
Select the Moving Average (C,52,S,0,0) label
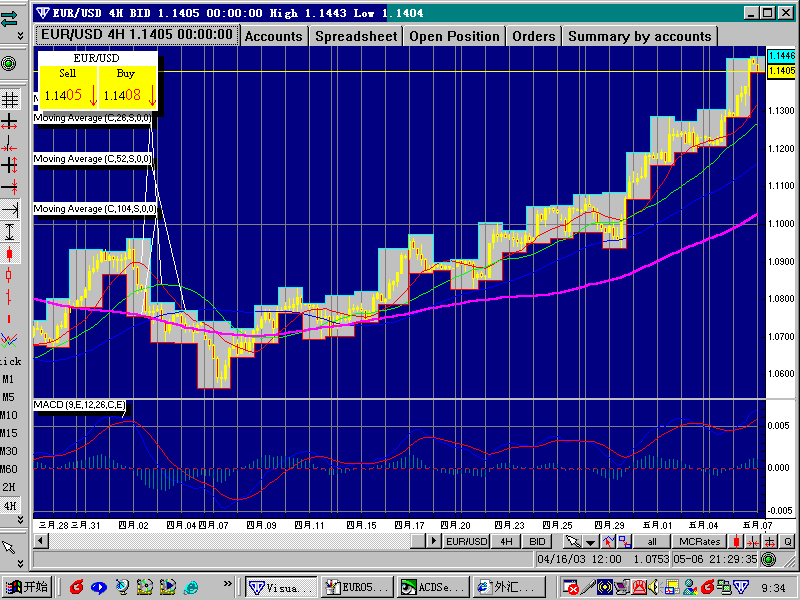point(92,159)
